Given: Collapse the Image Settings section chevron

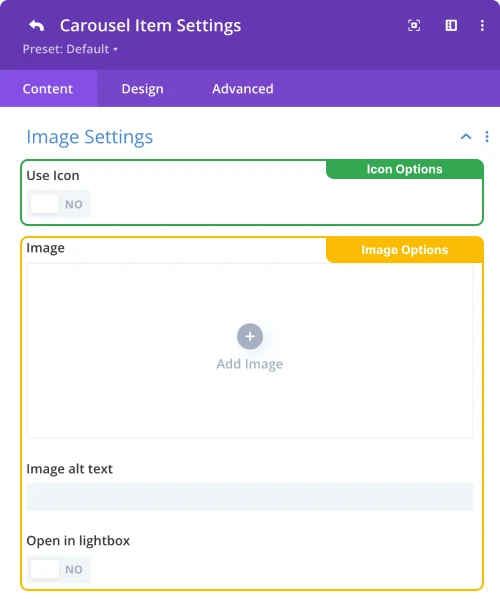Looking at the screenshot, I should point(466,136).
